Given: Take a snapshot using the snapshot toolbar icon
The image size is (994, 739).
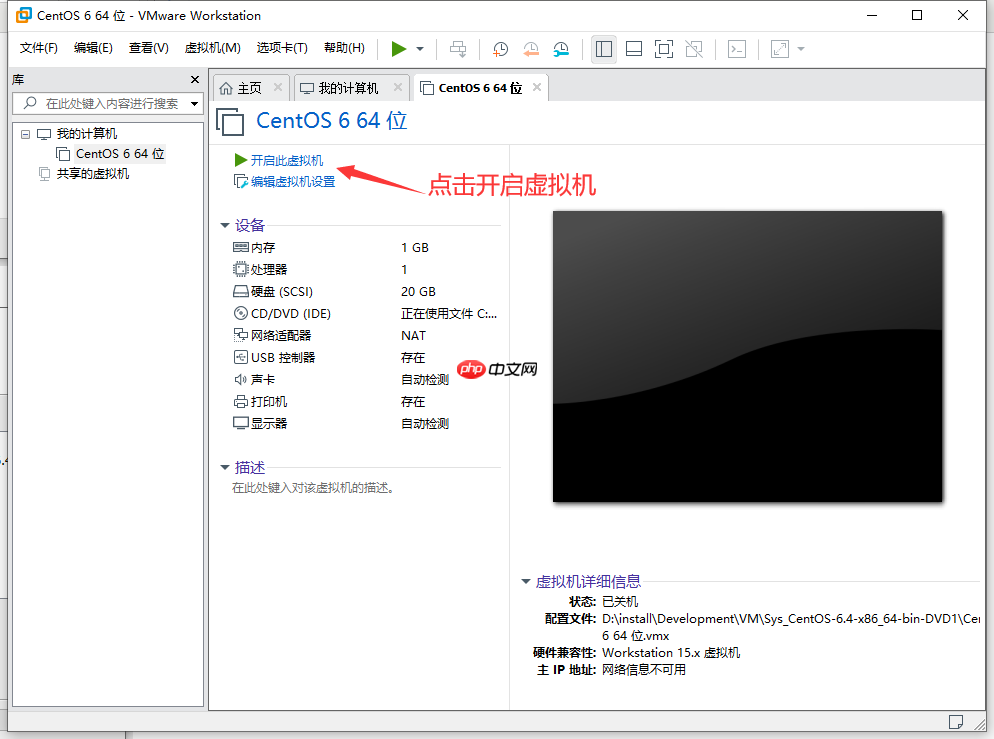Looking at the screenshot, I should point(500,48).
